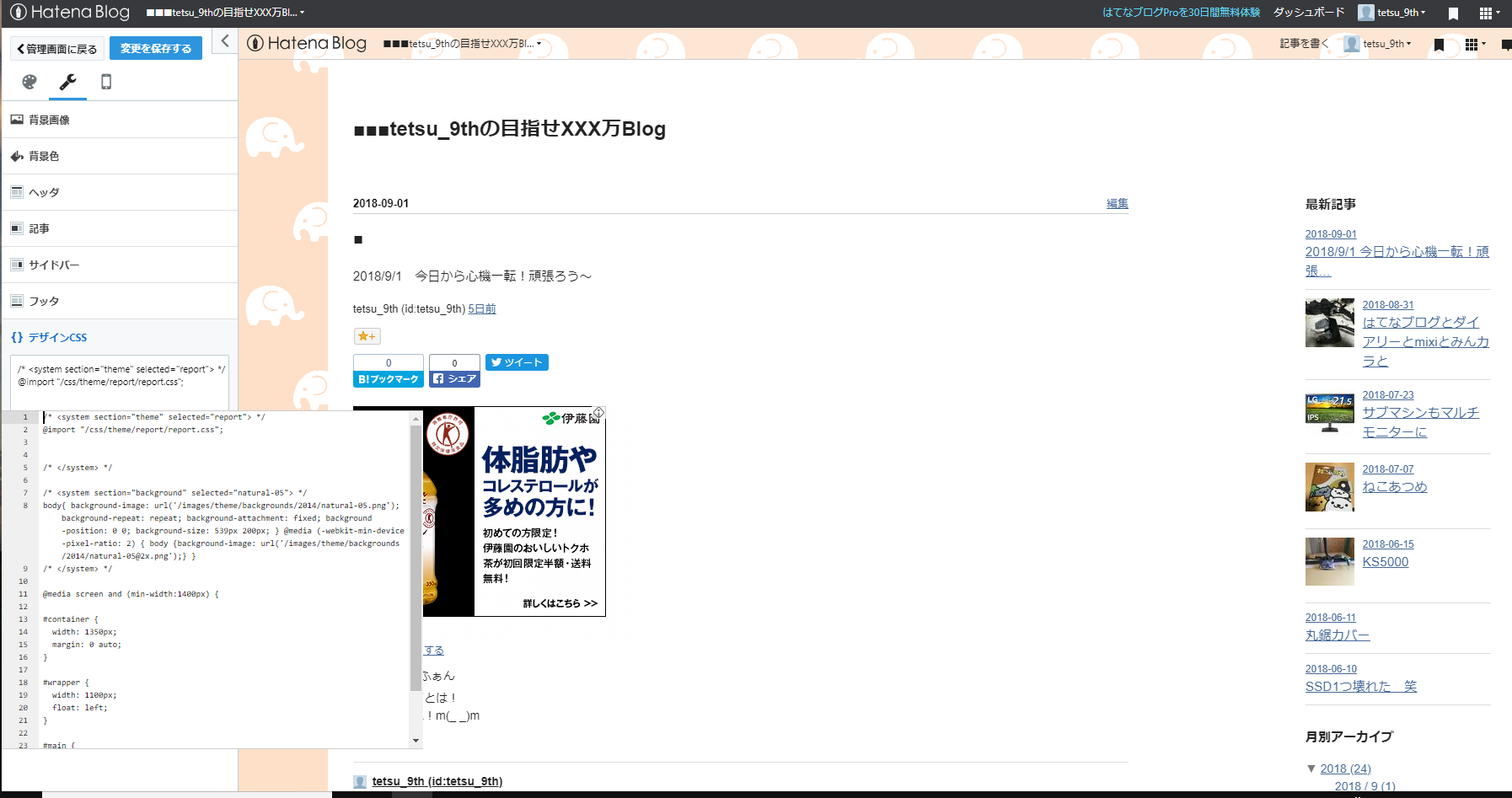Select the デザインCSS section
1512x798 pixels.
point(55,337)
